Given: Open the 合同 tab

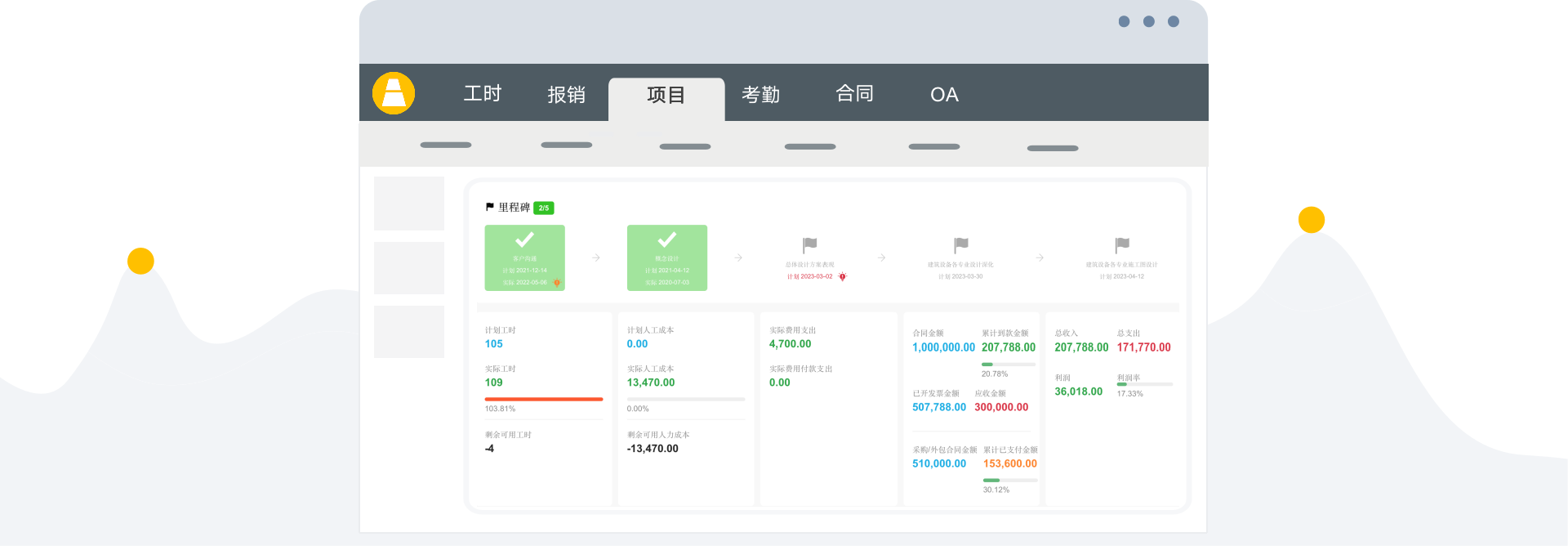Looking at the screenshot, I should 855,94.
